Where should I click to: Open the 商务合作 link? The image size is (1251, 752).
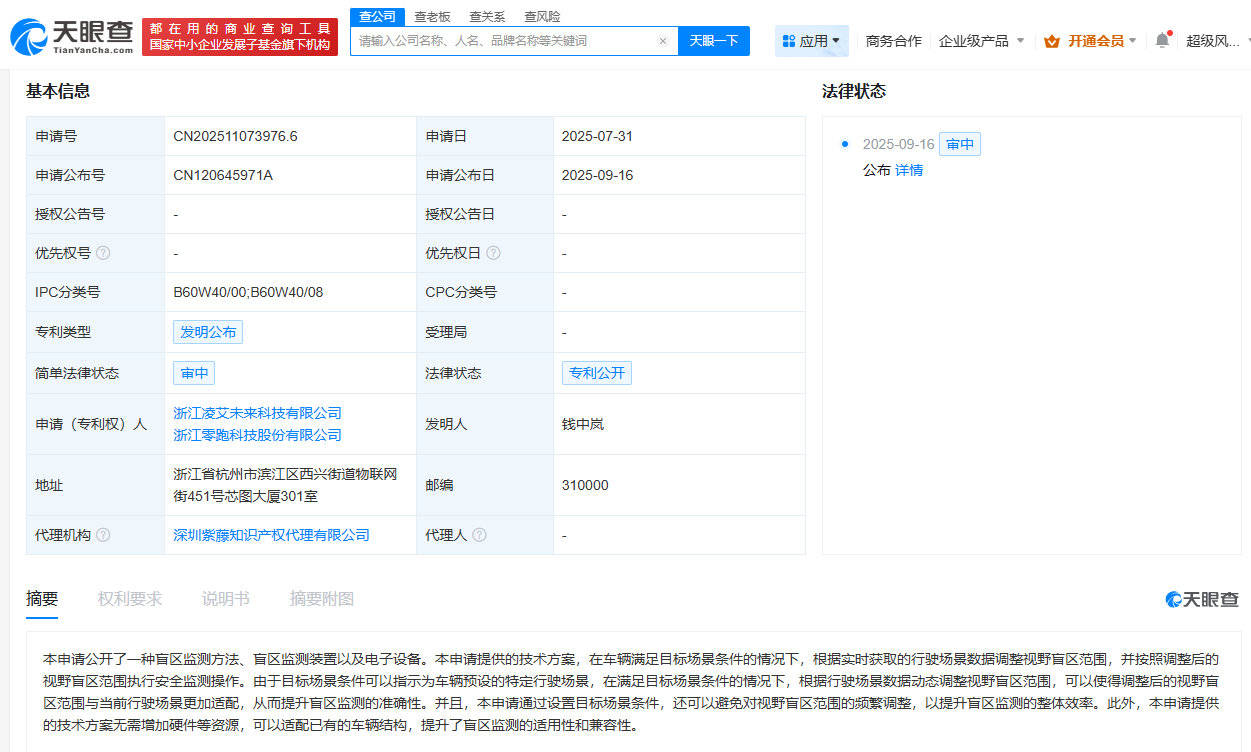click(x=894, y=41)
